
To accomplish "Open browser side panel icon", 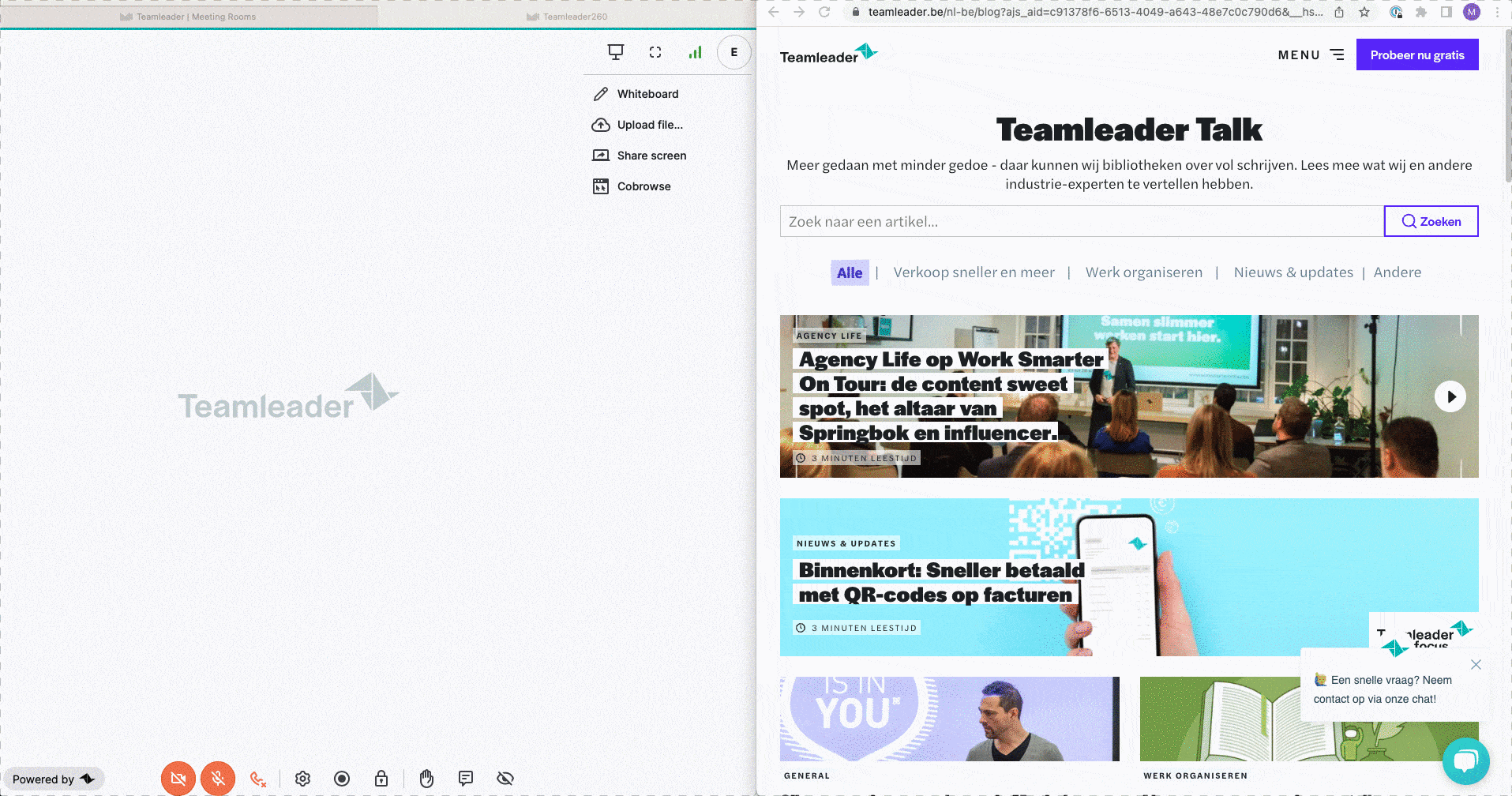I will pyautogui.click(x=1446, y=12).
